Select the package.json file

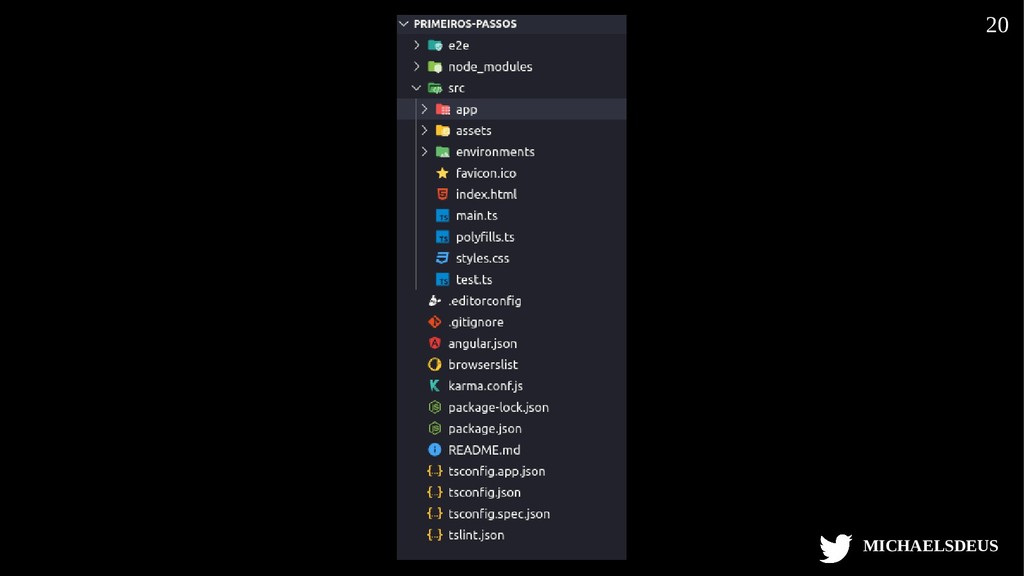[484, 429]
